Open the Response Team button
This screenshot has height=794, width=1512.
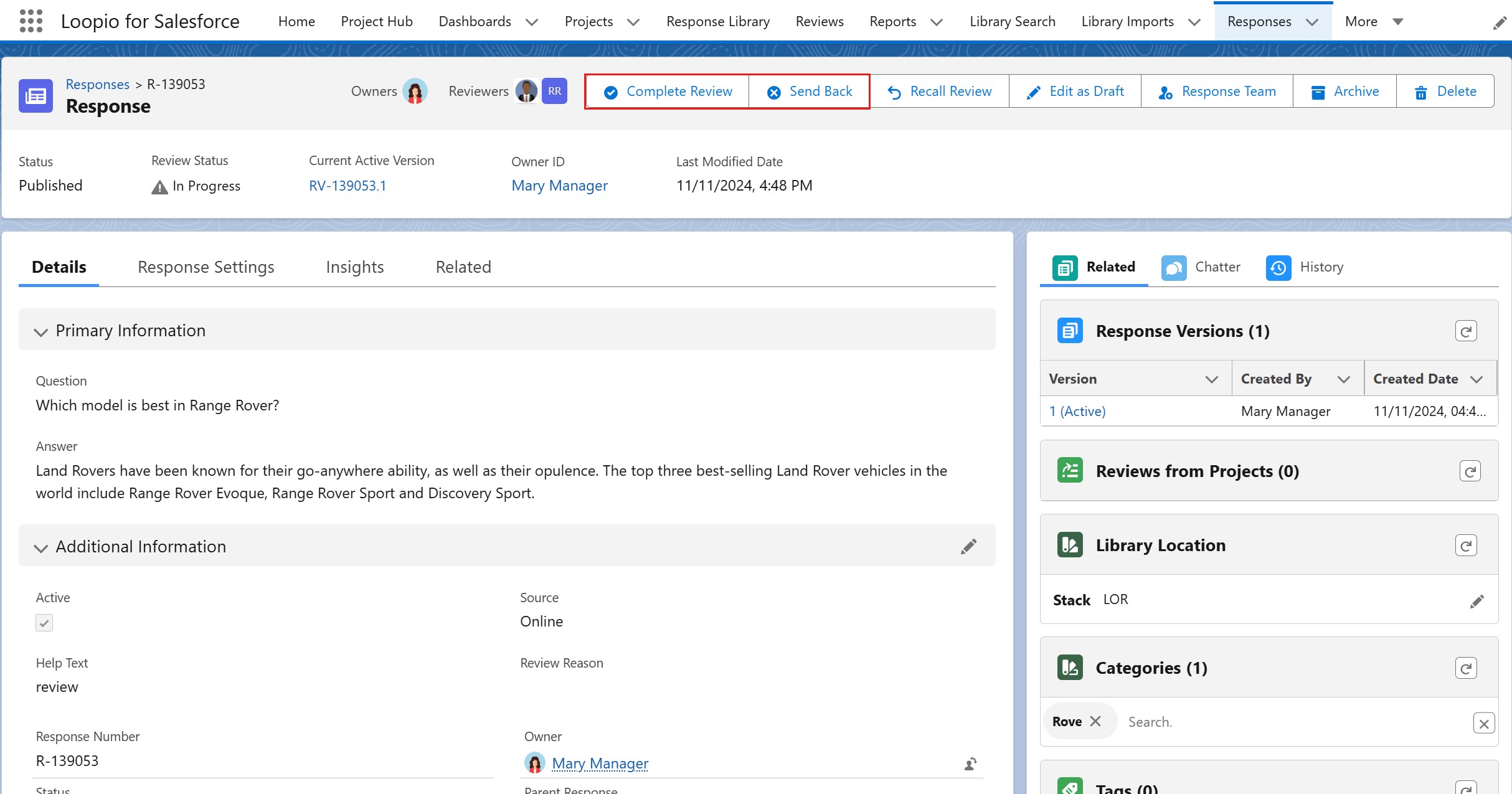click(x=1217, y=92)
